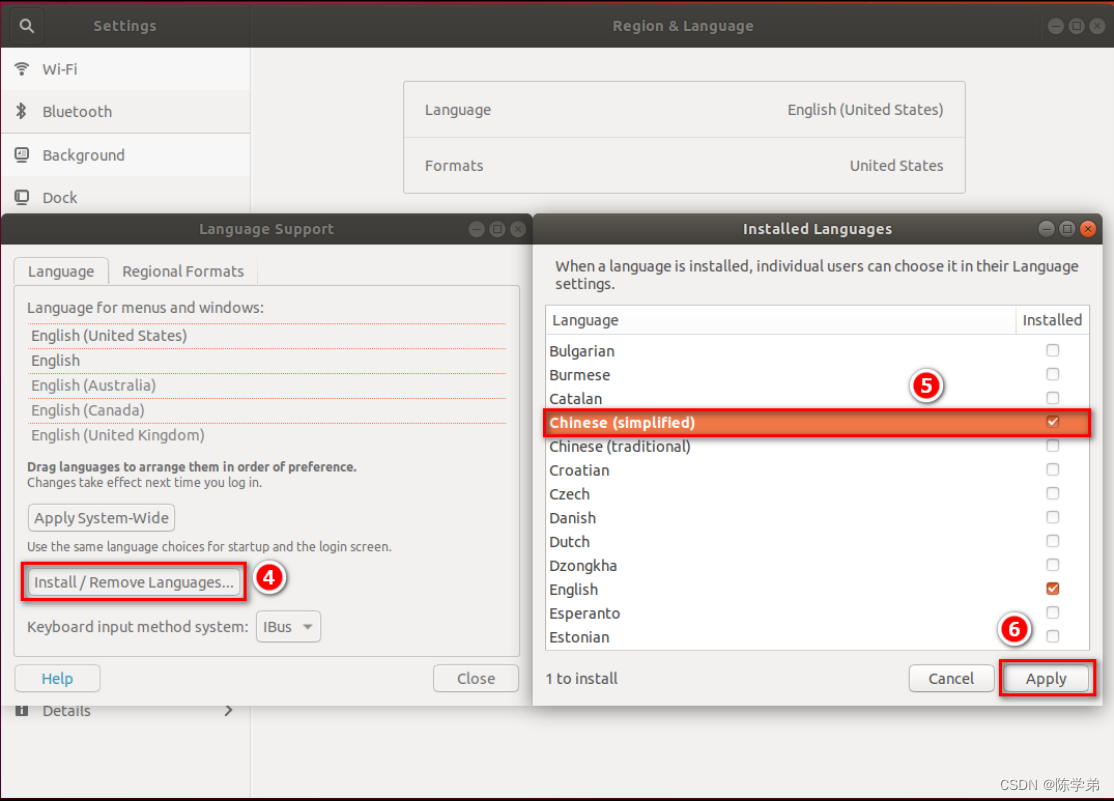Image resolution: width=1114 pixels, height=801 pixels.
Task: Switch to the Regional Formats tab
Action: click(183, 272)
